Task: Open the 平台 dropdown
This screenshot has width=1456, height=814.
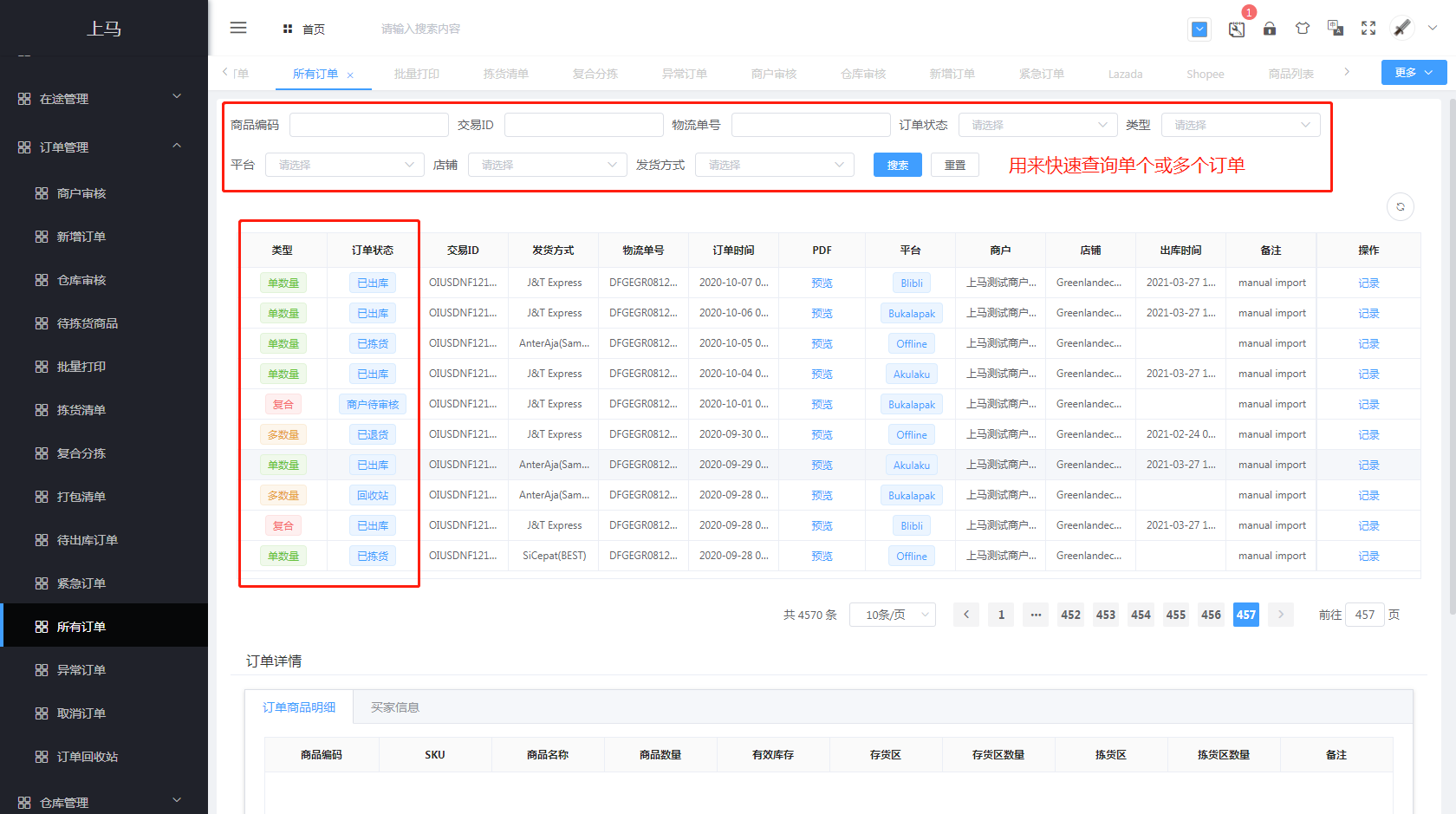Action: point(345,165)
